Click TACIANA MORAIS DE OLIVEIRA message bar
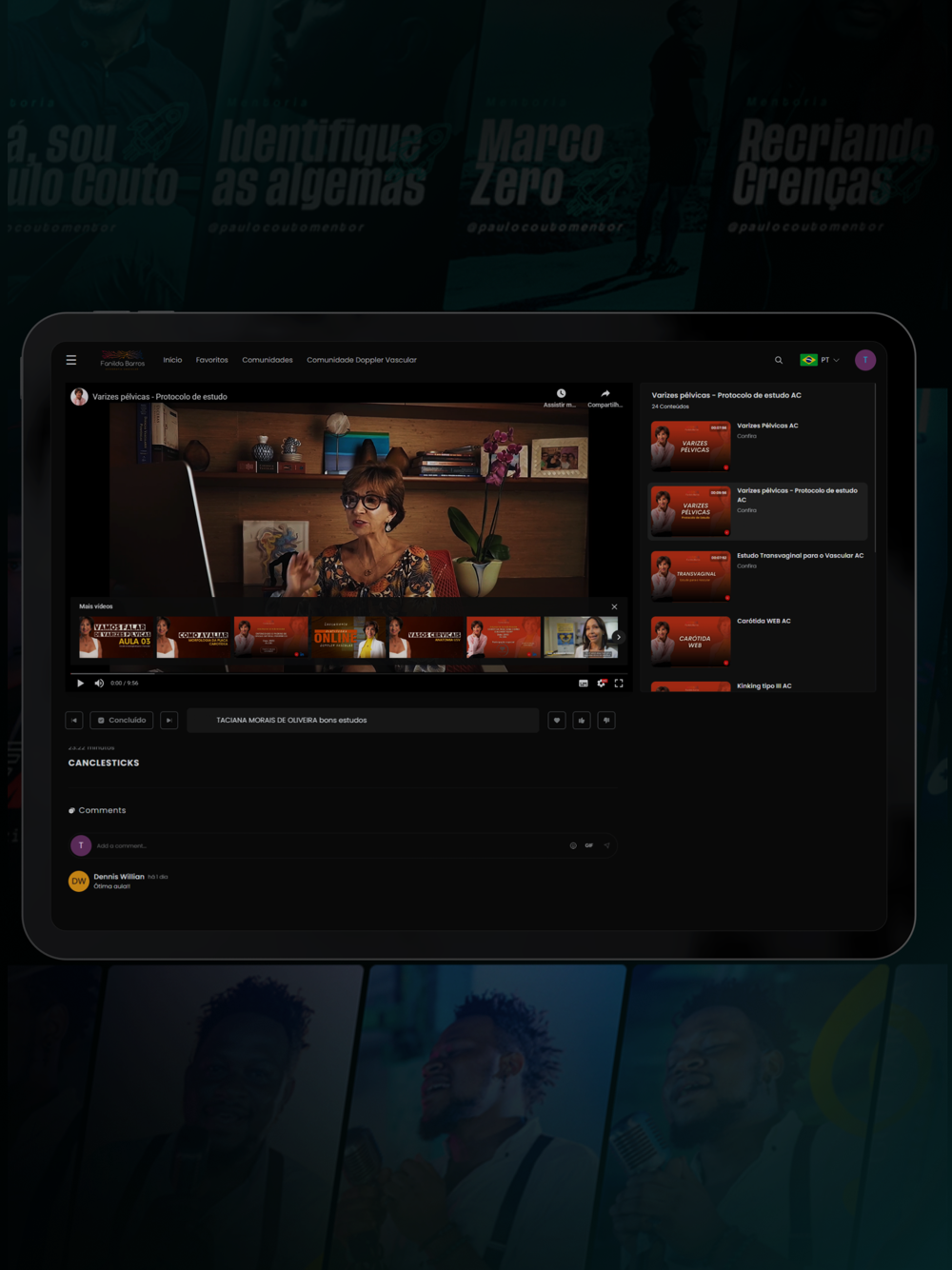Image resolution: width=952 pixels, height=1270 pixels. click(x=363, y=720)
